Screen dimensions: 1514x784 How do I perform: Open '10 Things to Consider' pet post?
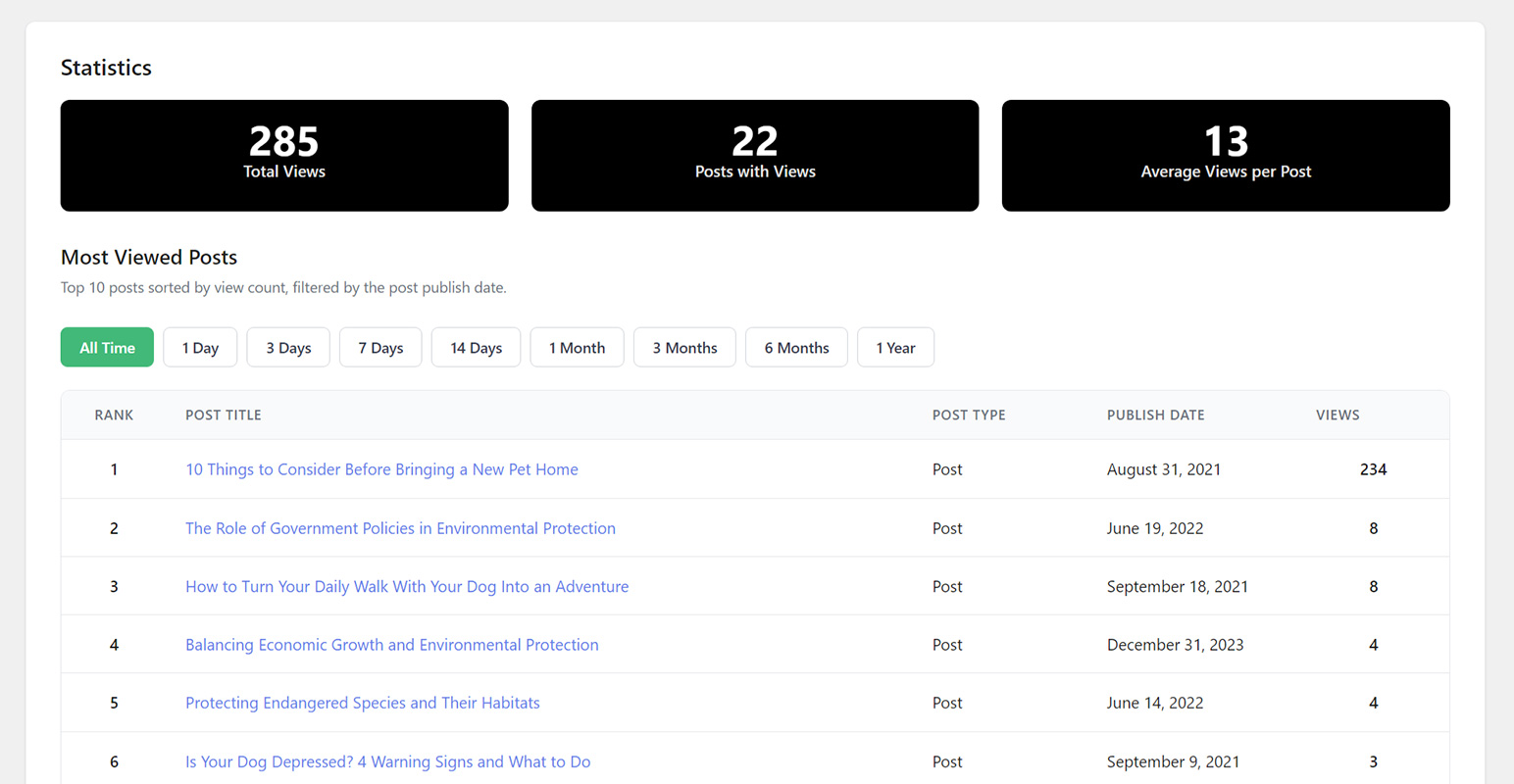381,469
